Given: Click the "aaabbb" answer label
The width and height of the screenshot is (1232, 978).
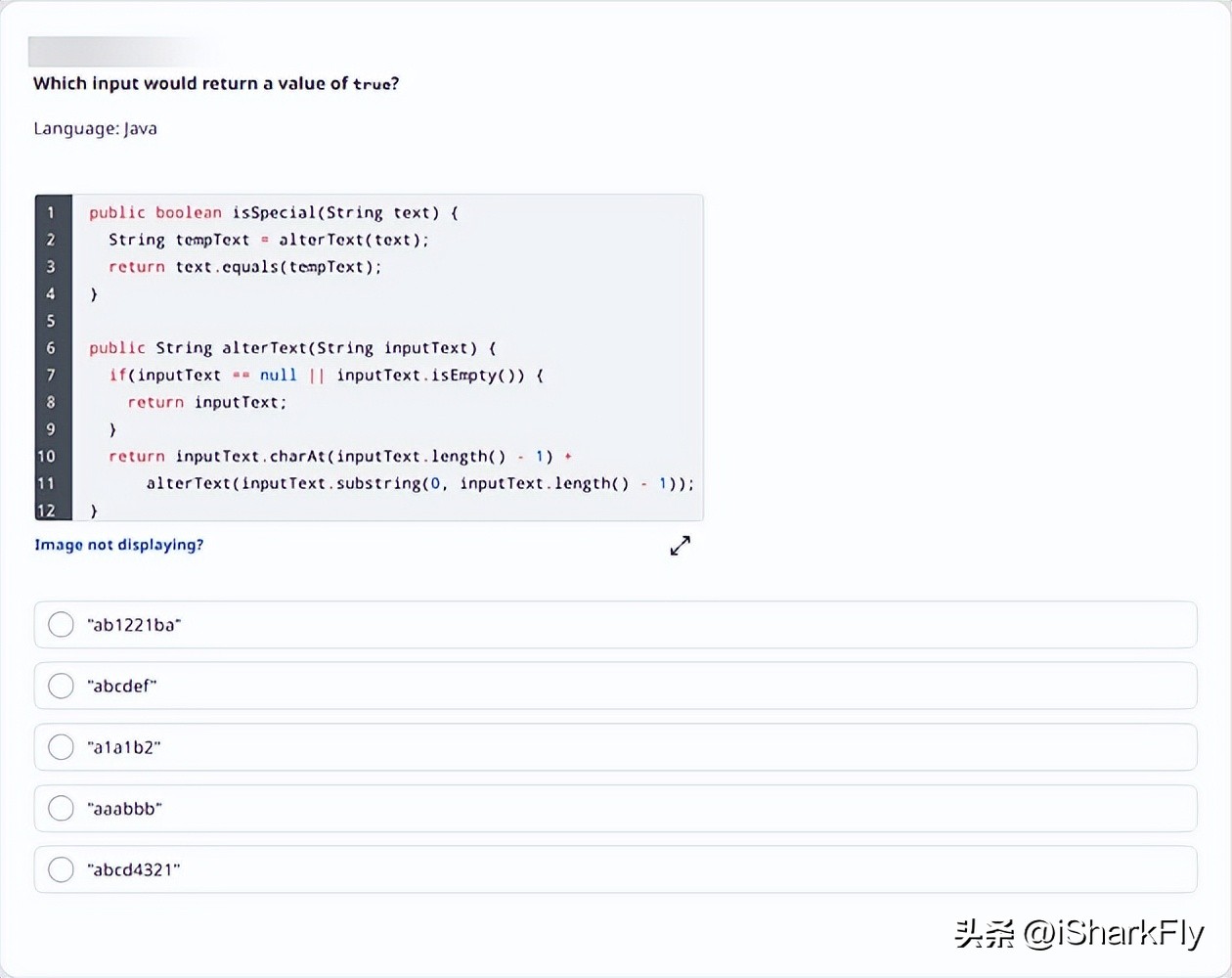Looking at the screenshot, I should [x=125, y=808].
